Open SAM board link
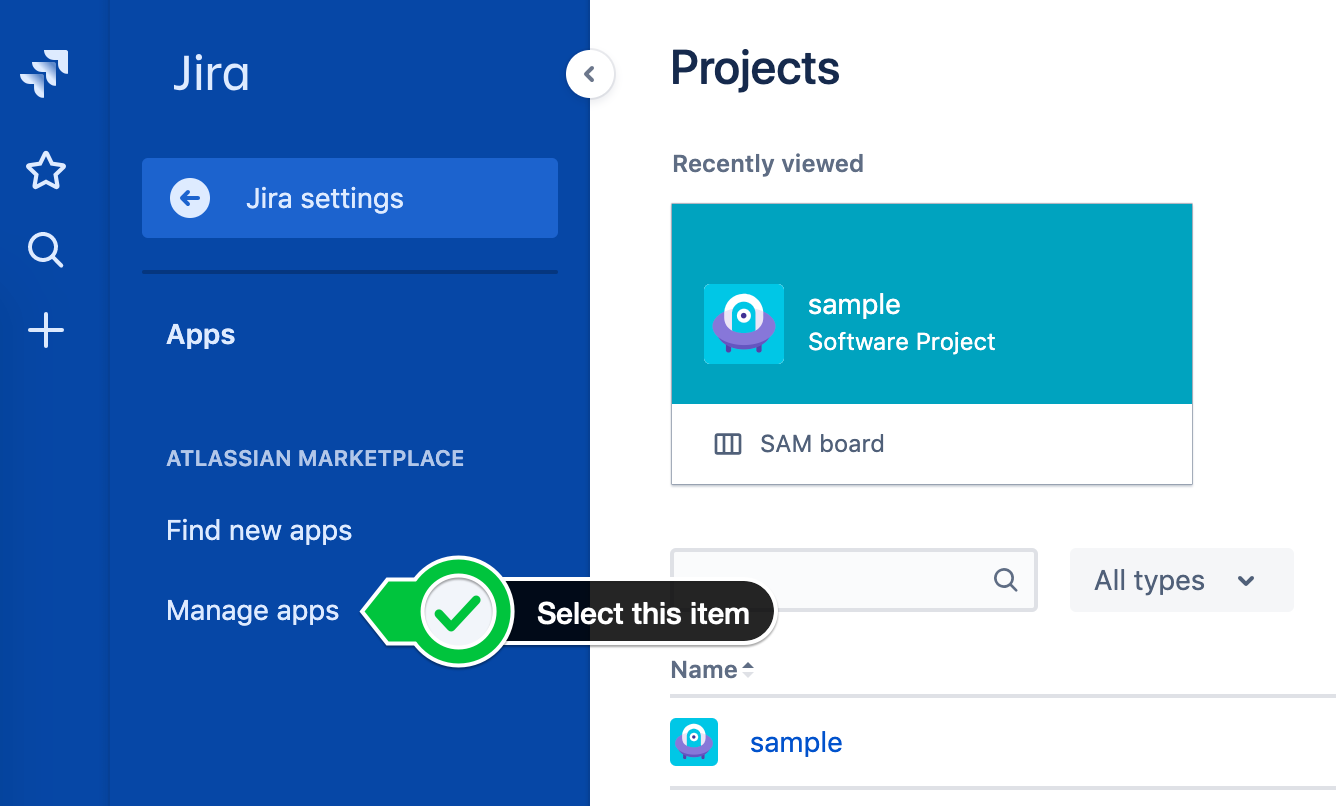The width and height of the screenshot is (1336, 806). pos(822,444)
